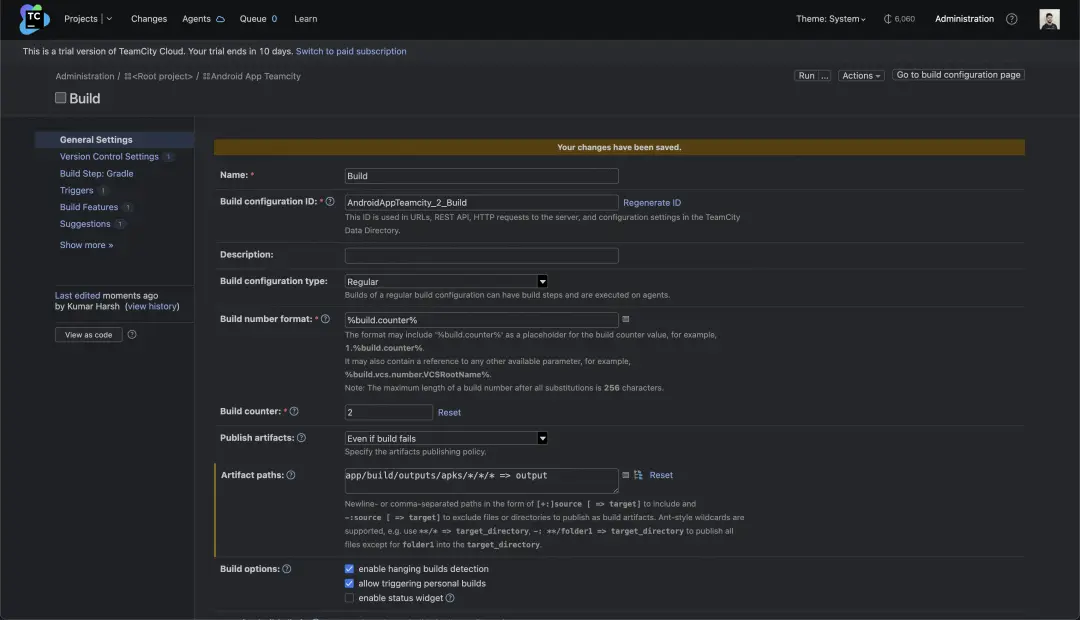Image resolution: width=1080 pixels, height=620 pixels.
Task: Go to Build Step: Gradle section
Action: click(96, 174)
